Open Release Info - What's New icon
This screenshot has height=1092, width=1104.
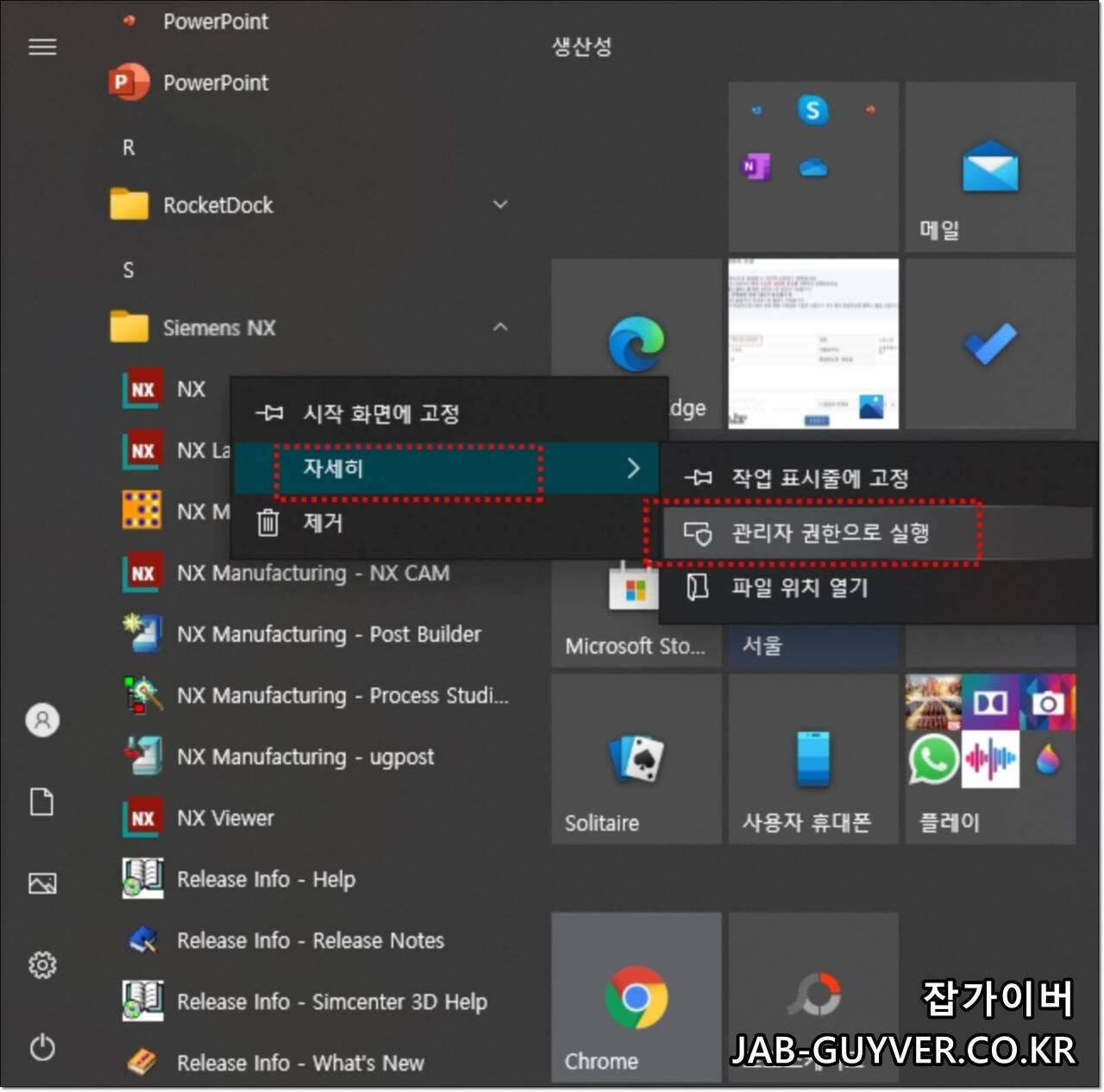(142, 1063)
